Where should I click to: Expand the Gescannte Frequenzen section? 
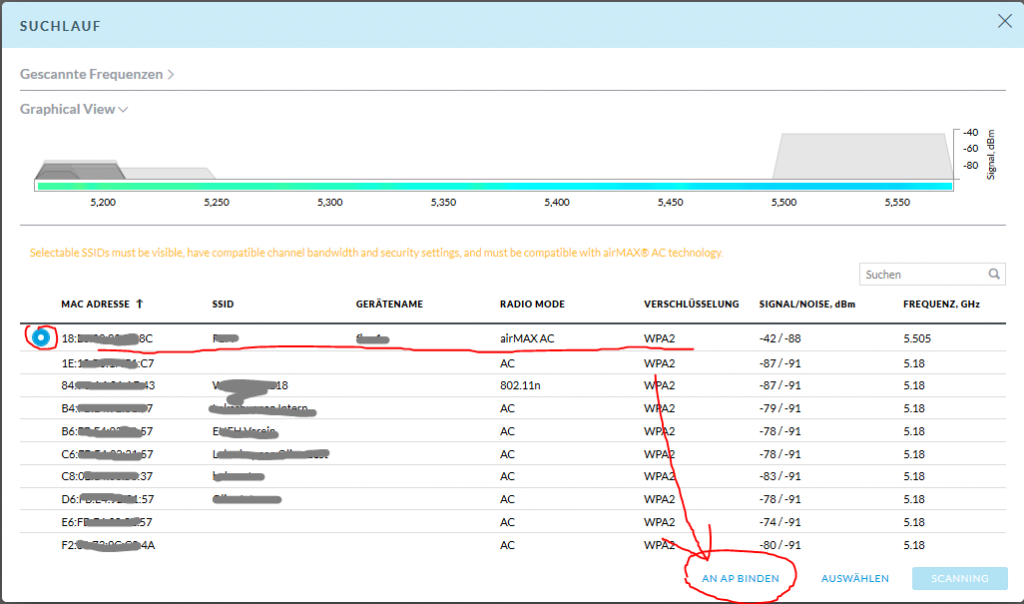97,74
